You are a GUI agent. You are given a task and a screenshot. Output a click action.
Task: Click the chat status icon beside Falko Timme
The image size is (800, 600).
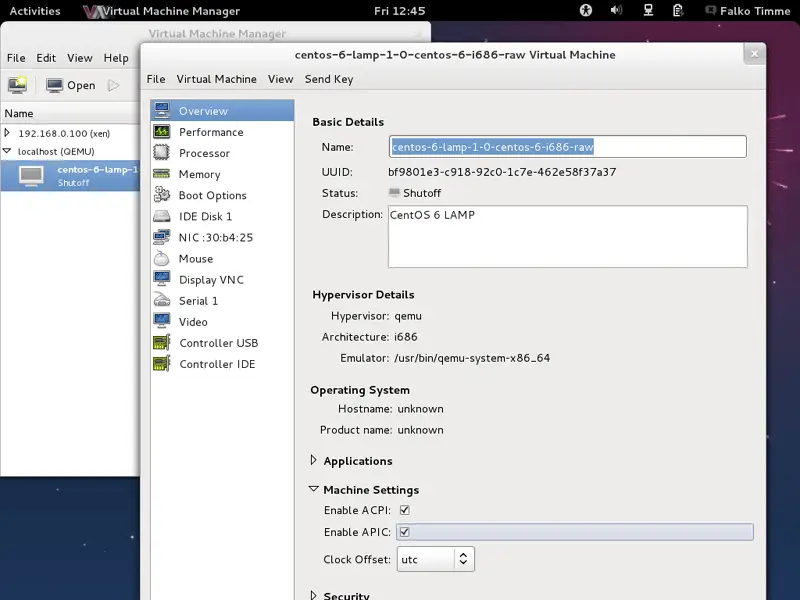(x=710, y=10)
